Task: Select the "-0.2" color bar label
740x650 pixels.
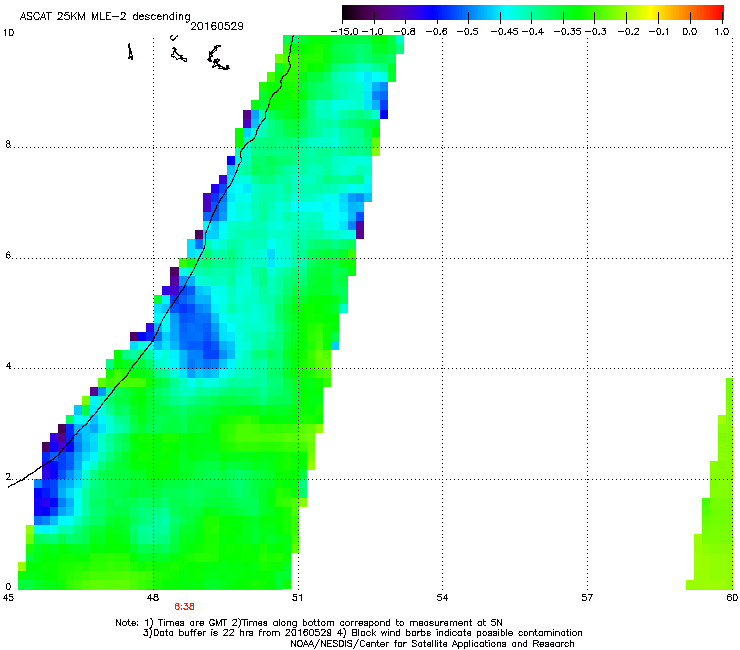Action: 629,32
